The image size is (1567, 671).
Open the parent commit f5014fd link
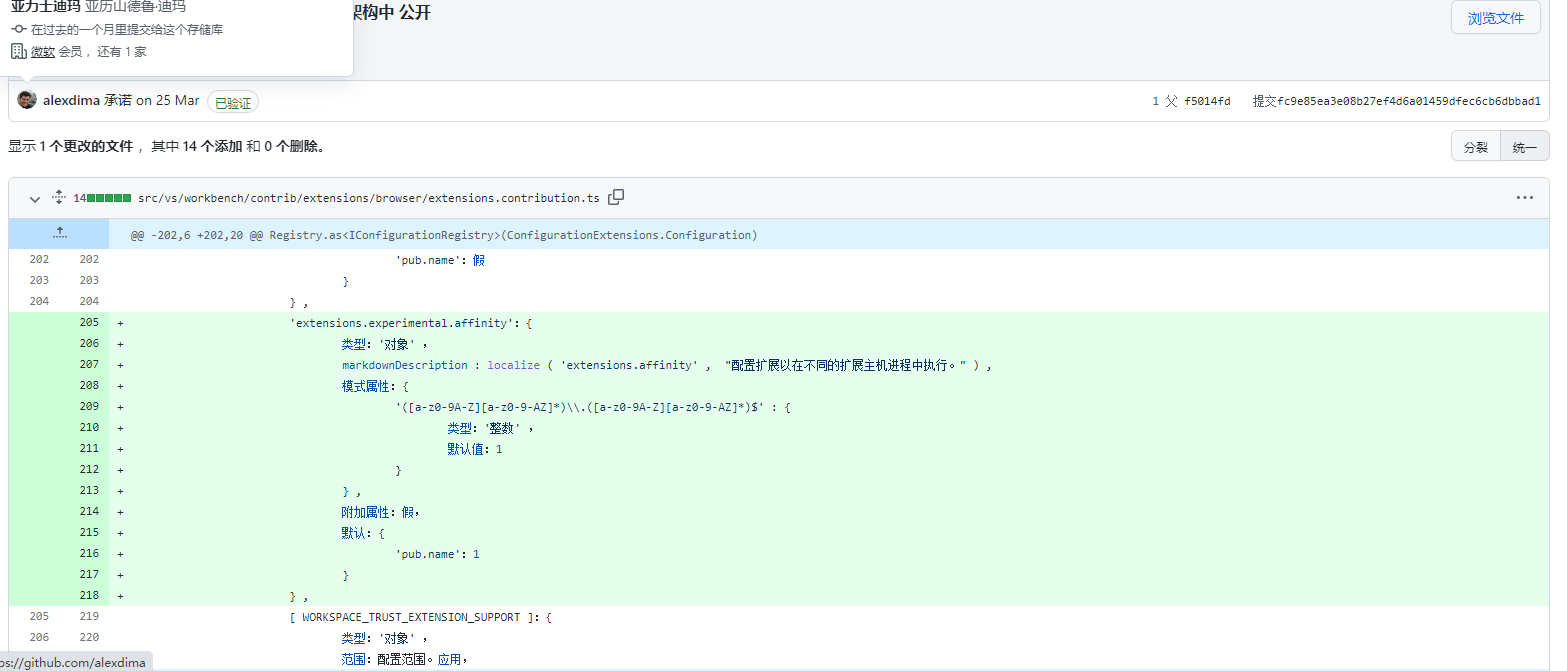(x=1207, y=101)
